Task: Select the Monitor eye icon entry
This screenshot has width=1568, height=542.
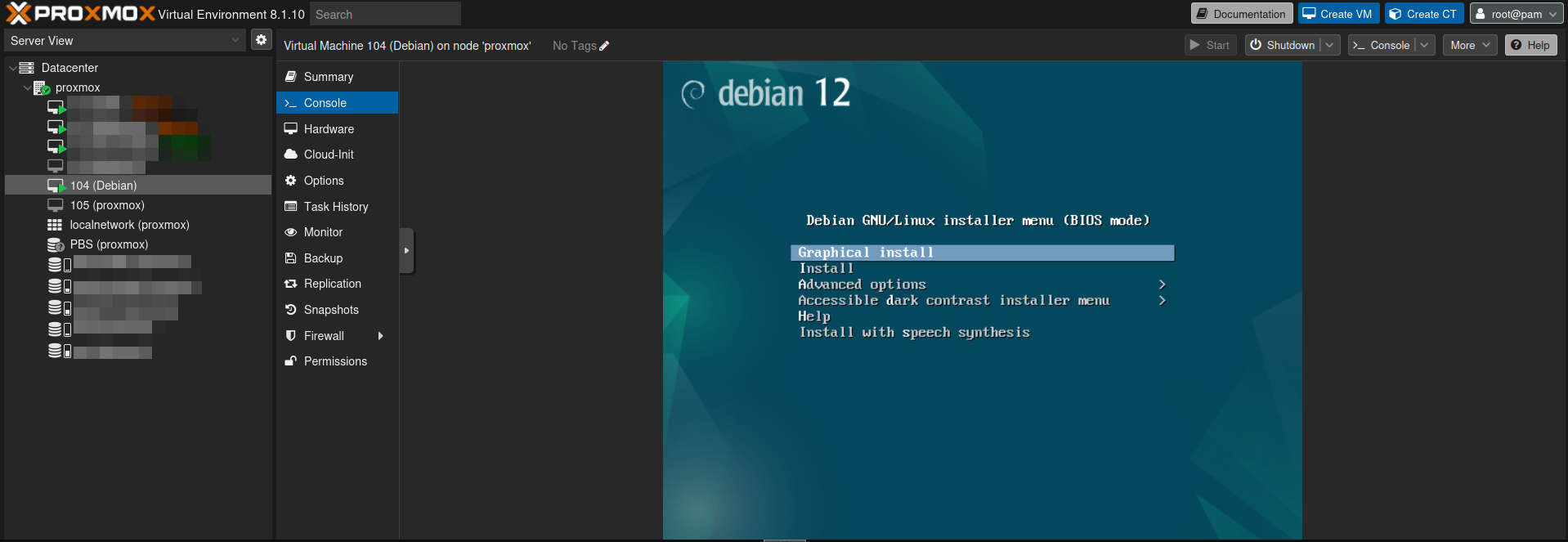Action: 290,232
